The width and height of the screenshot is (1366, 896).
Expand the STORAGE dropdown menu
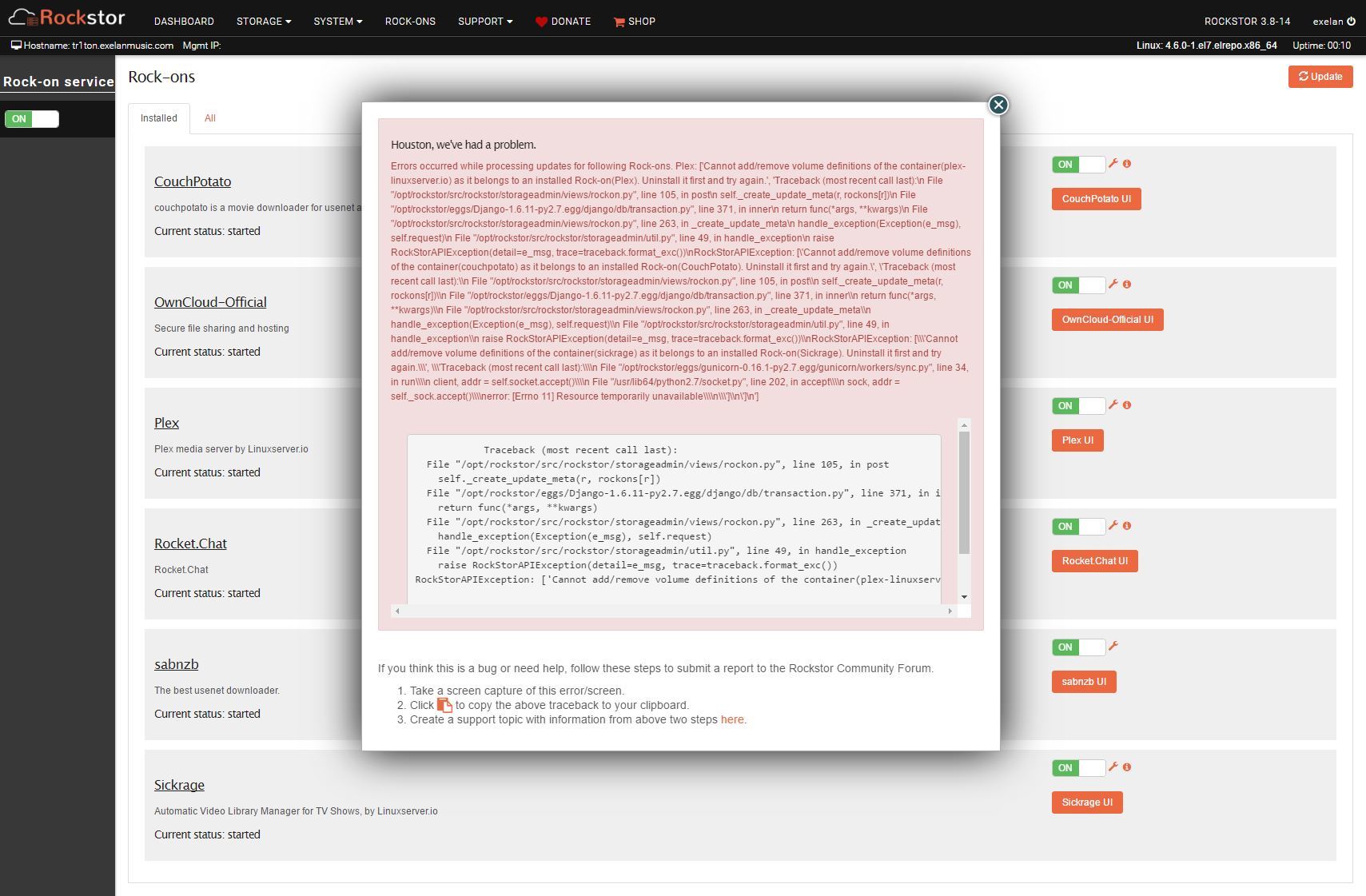[264, 22]
